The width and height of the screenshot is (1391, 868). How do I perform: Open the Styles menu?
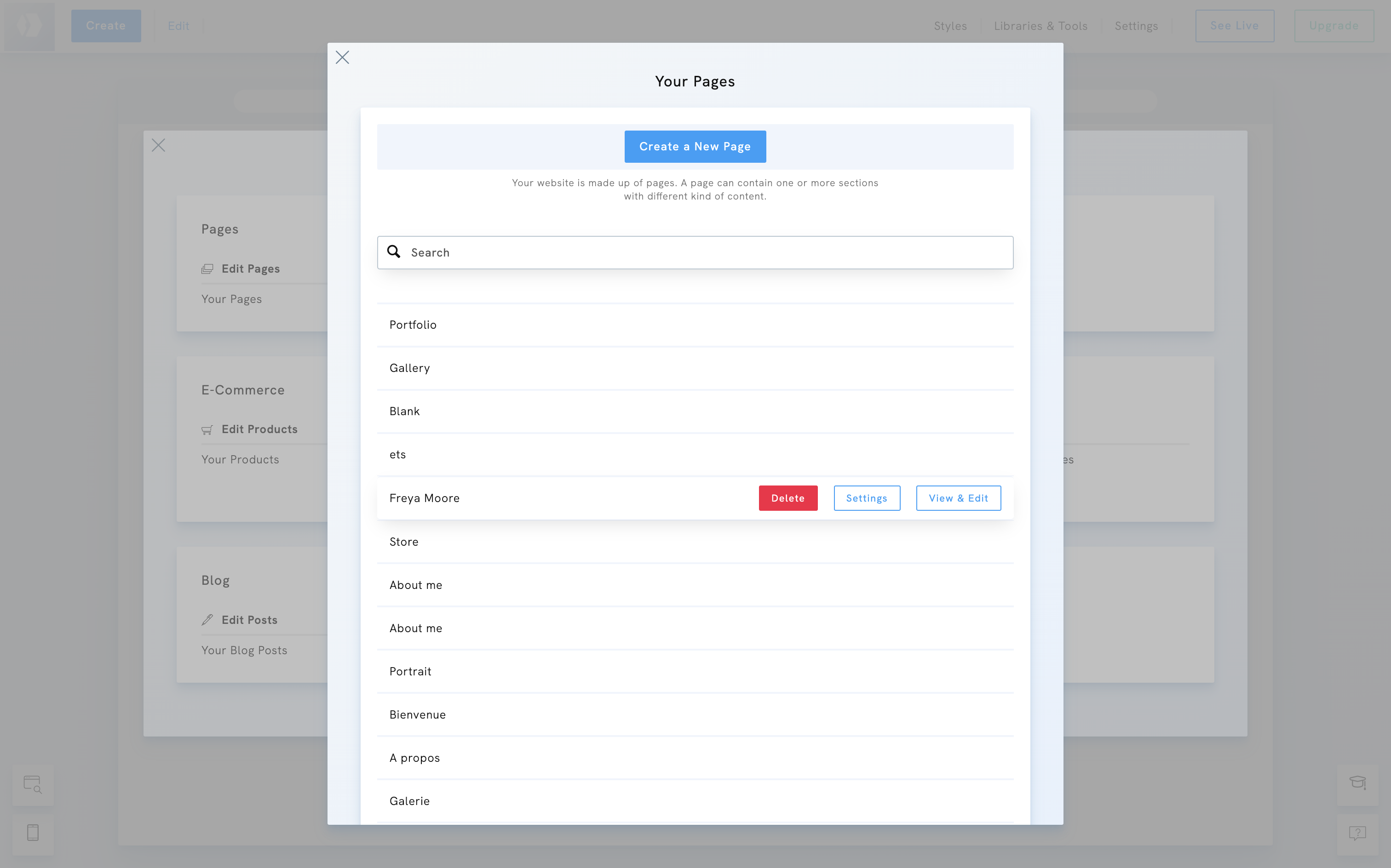[x=950, y=25]
